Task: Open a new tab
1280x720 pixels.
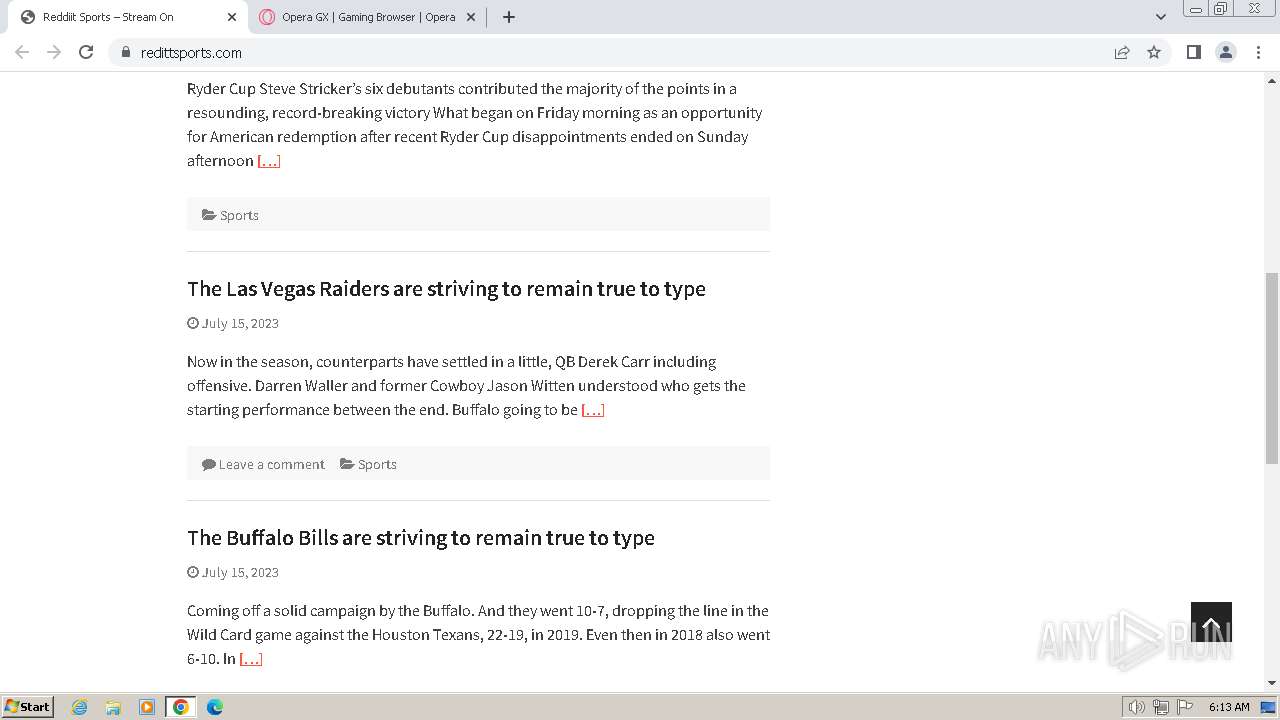Action: point(508,17)
